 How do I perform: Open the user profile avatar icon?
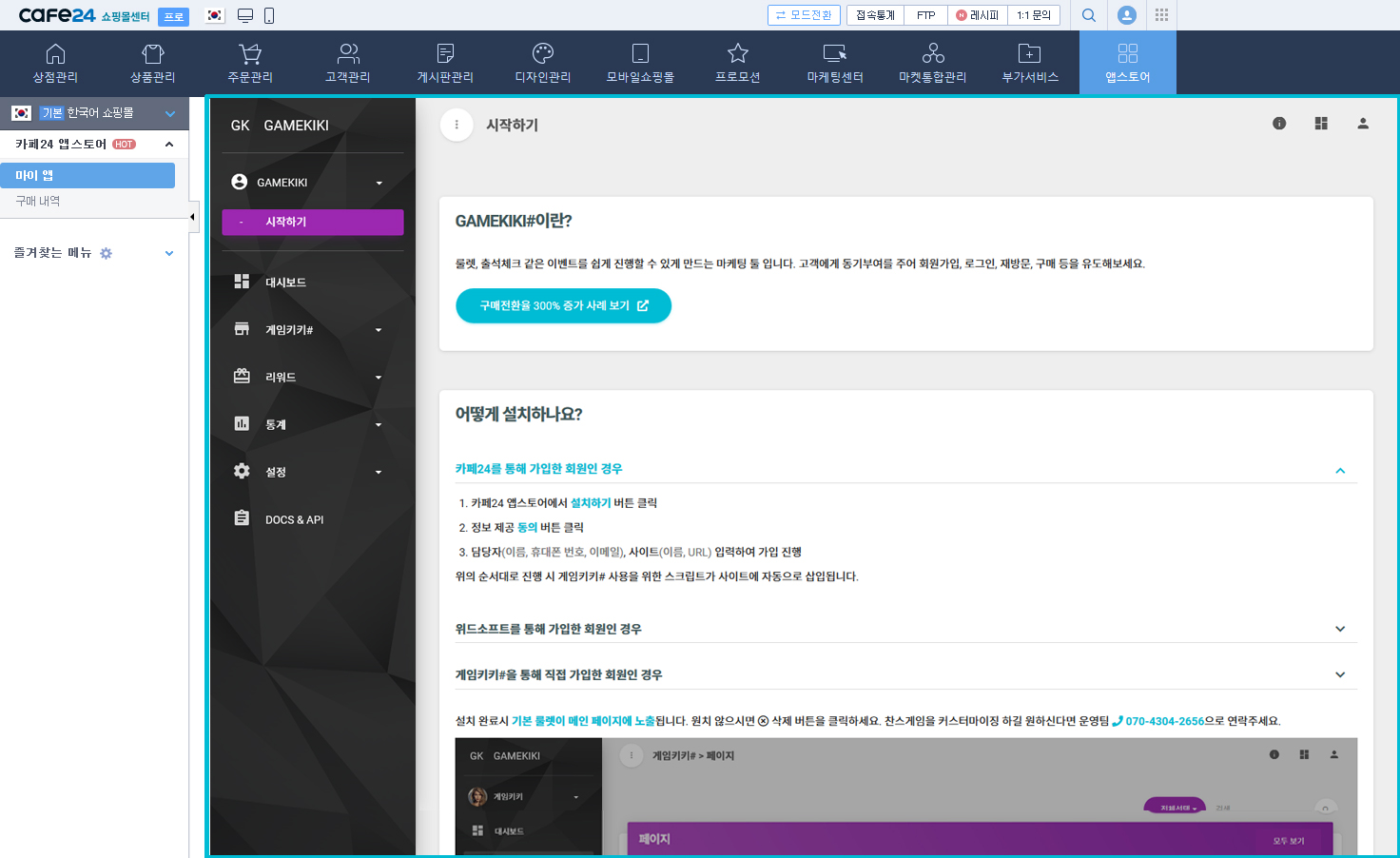coord(1126,15)
